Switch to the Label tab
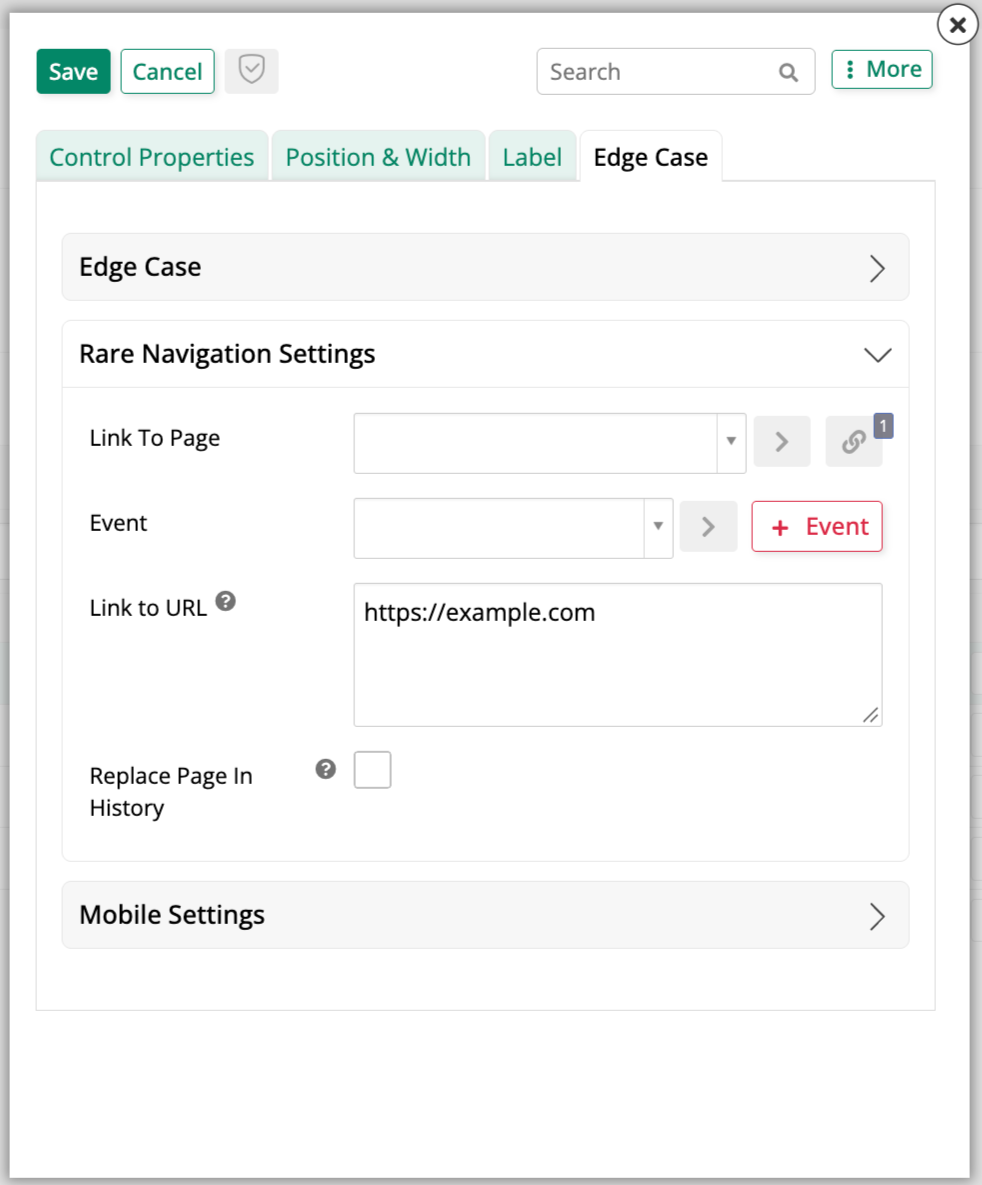This screenshot has height=1185, width=982. click(x=532, y=157)
